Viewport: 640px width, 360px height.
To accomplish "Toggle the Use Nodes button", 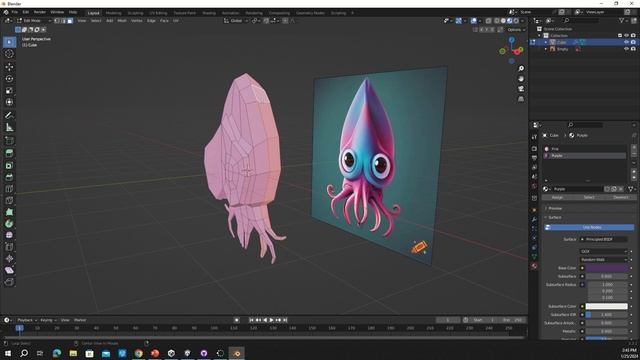I will pyautogui.click(x=589, y=227).
